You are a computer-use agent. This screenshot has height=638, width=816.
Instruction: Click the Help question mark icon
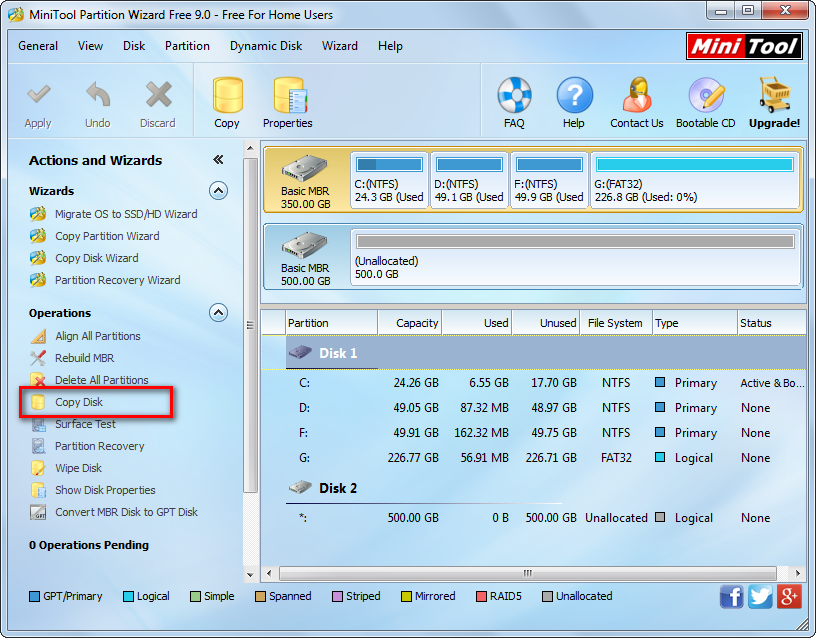[574, 95]
